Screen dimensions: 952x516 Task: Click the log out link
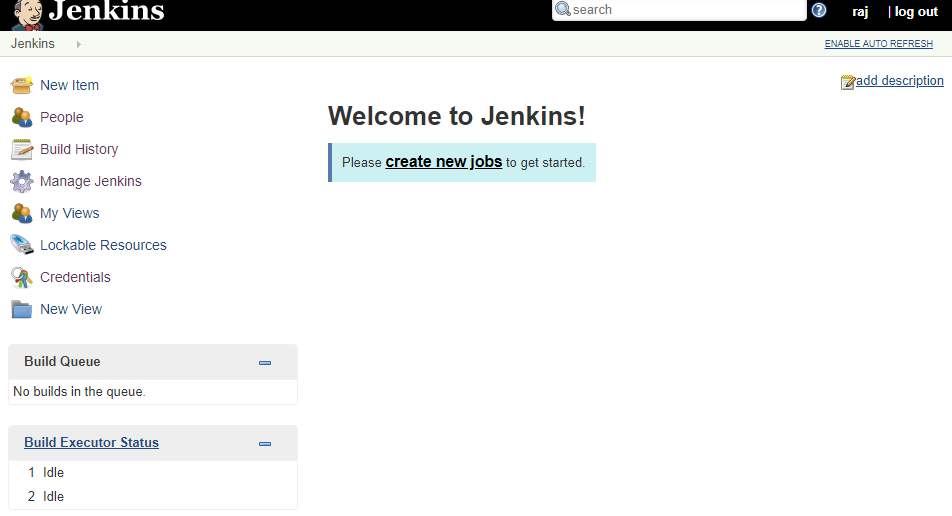pos(916,12)
